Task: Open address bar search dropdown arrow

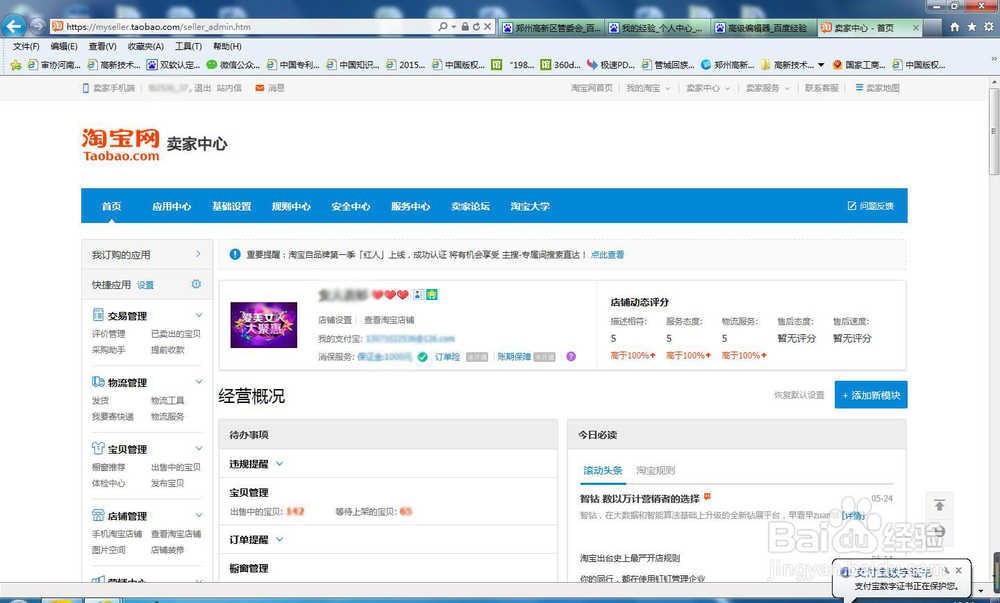Action: click(x=453, y=27)
